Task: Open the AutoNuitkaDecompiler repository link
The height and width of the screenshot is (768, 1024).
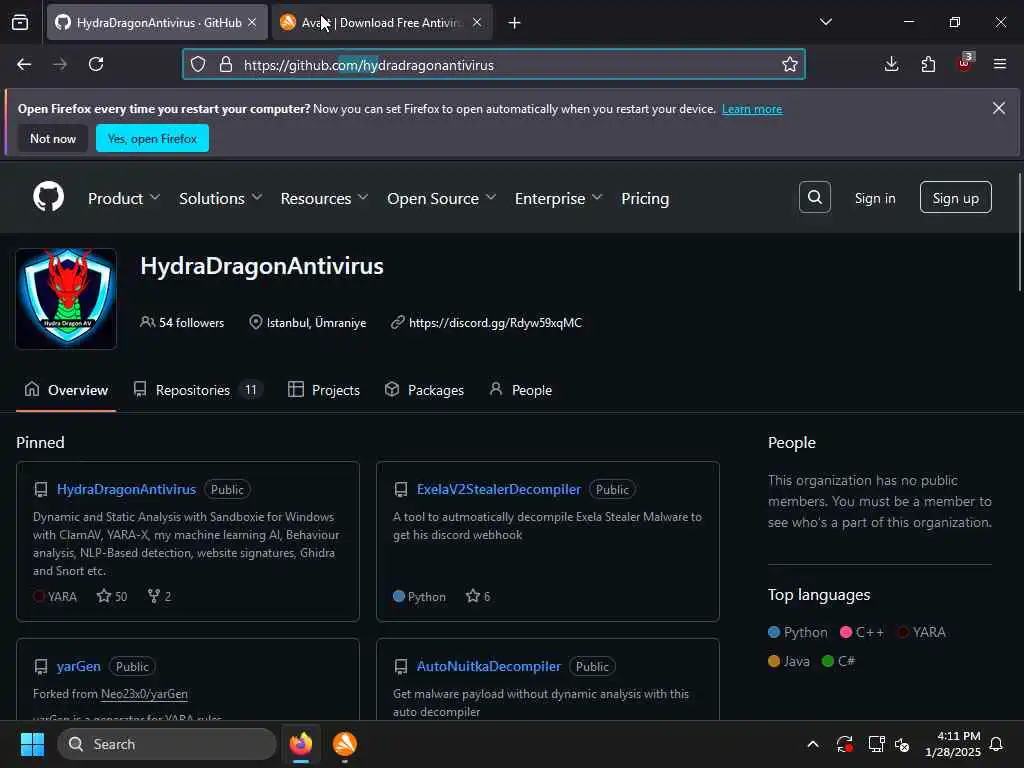Action: click(488, 666)
